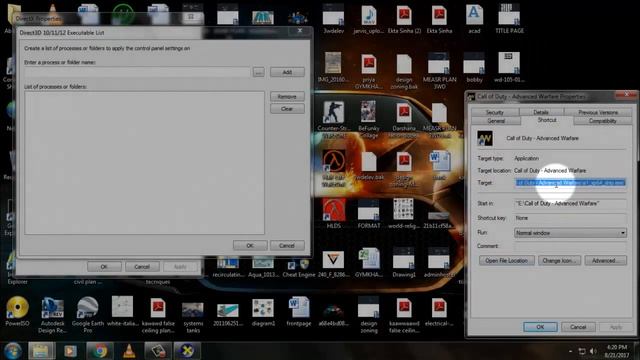Switch to the Security tab

[x=495, y=112]
